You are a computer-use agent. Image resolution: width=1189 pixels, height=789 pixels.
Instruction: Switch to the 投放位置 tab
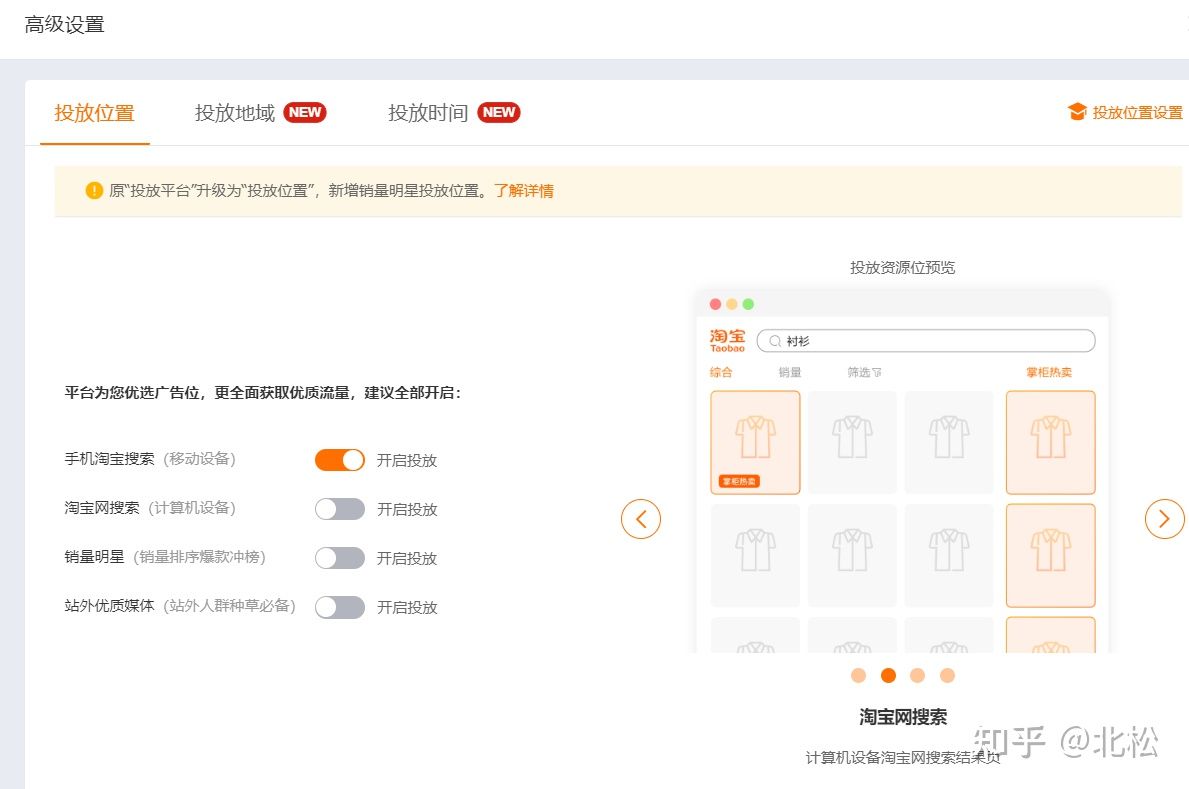94,113
